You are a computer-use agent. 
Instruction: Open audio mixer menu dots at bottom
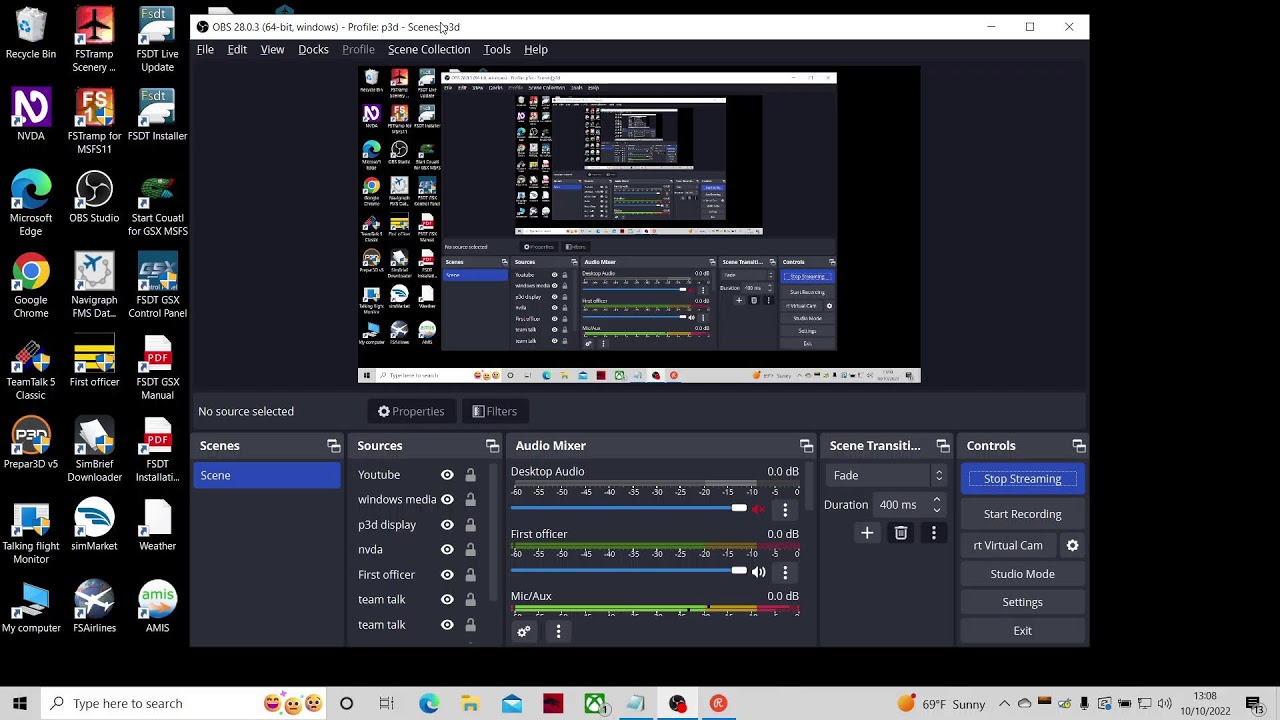558,632
